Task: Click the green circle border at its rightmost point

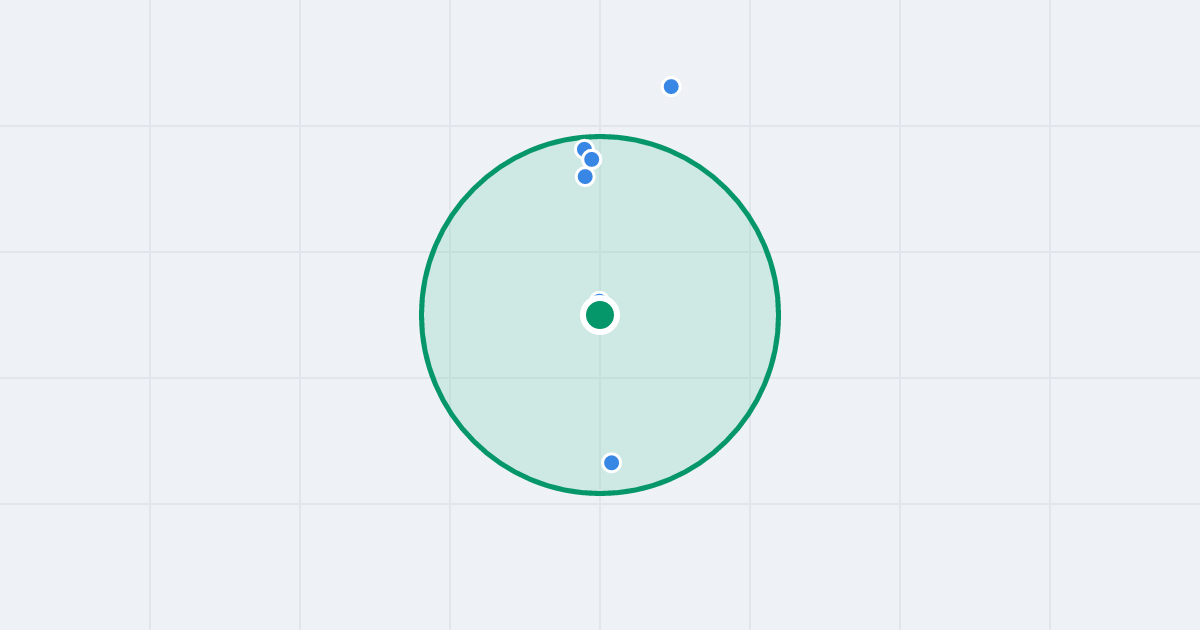Action: (x=778, y=315)
